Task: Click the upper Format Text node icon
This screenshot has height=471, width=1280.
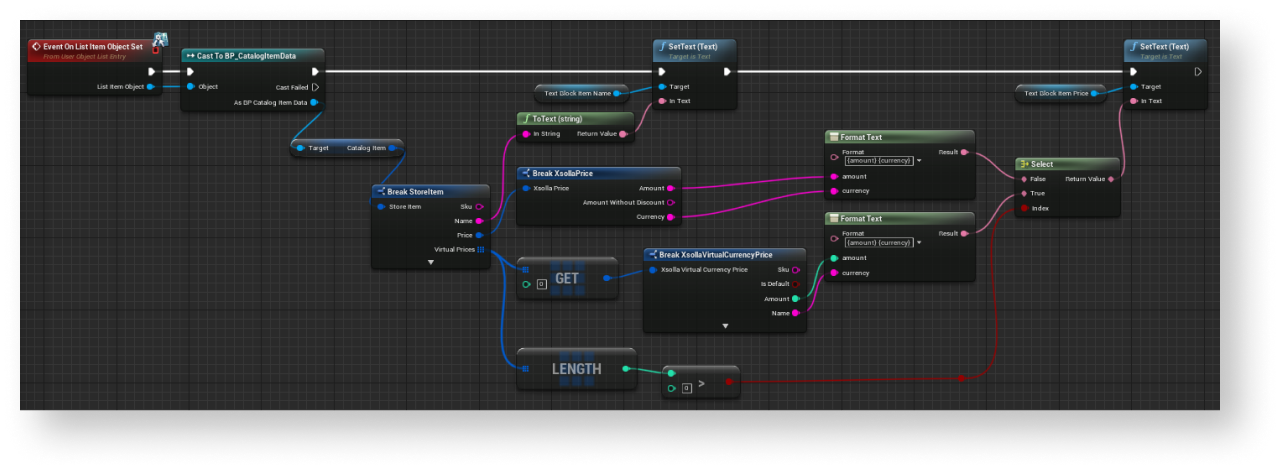Action: (833, 137)
